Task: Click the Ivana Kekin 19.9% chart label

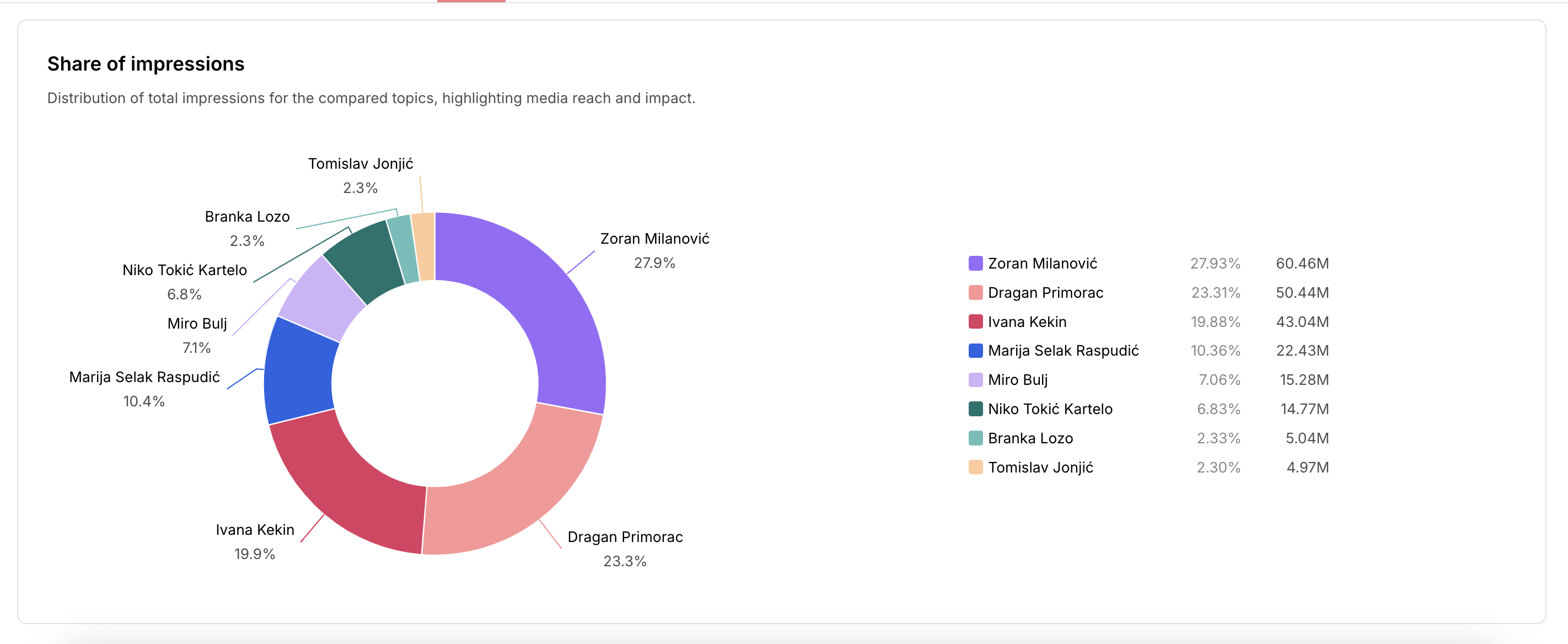Action: [255, 542]
